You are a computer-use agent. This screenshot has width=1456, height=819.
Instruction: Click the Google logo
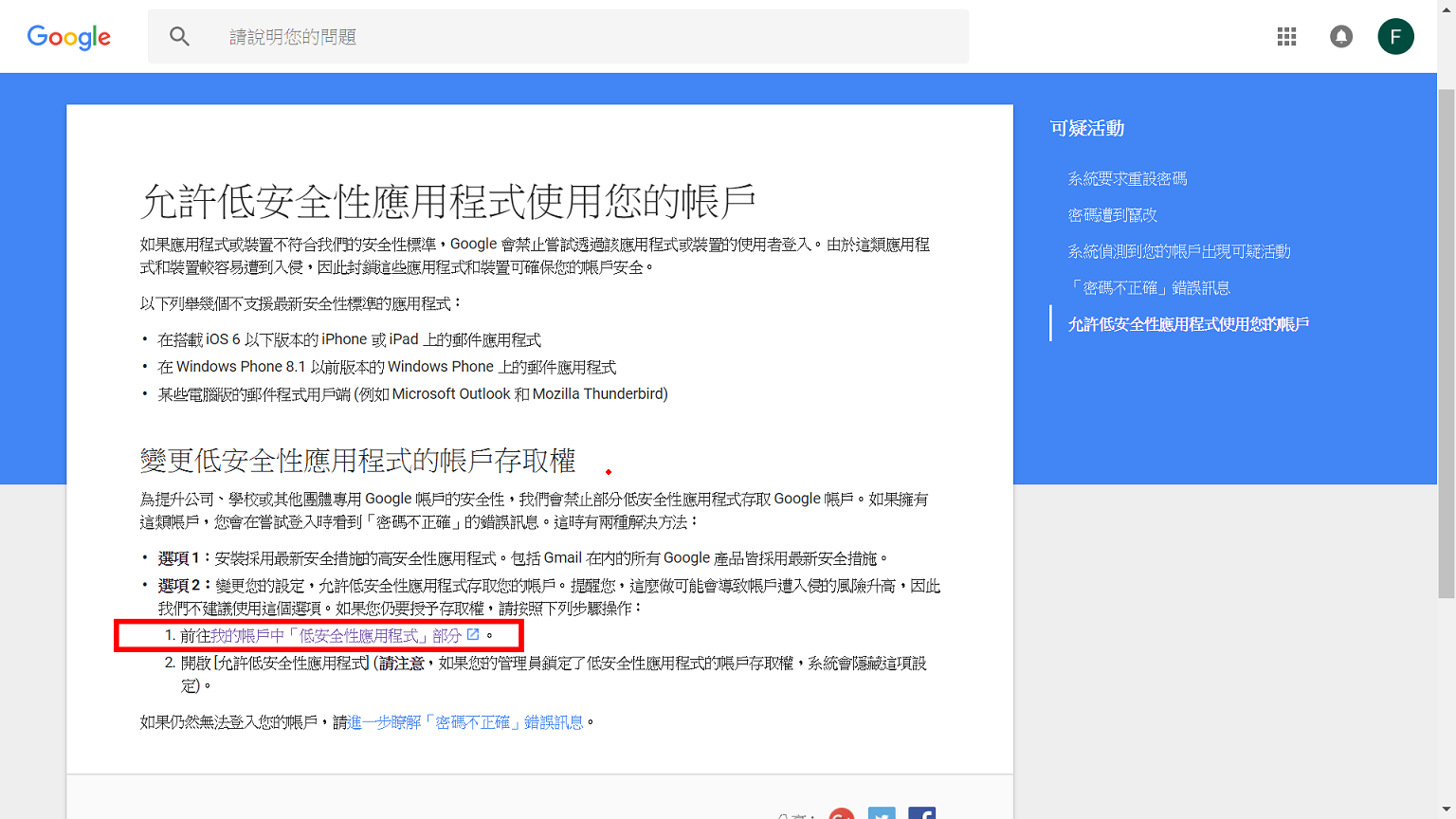click(x=68, y=37)
